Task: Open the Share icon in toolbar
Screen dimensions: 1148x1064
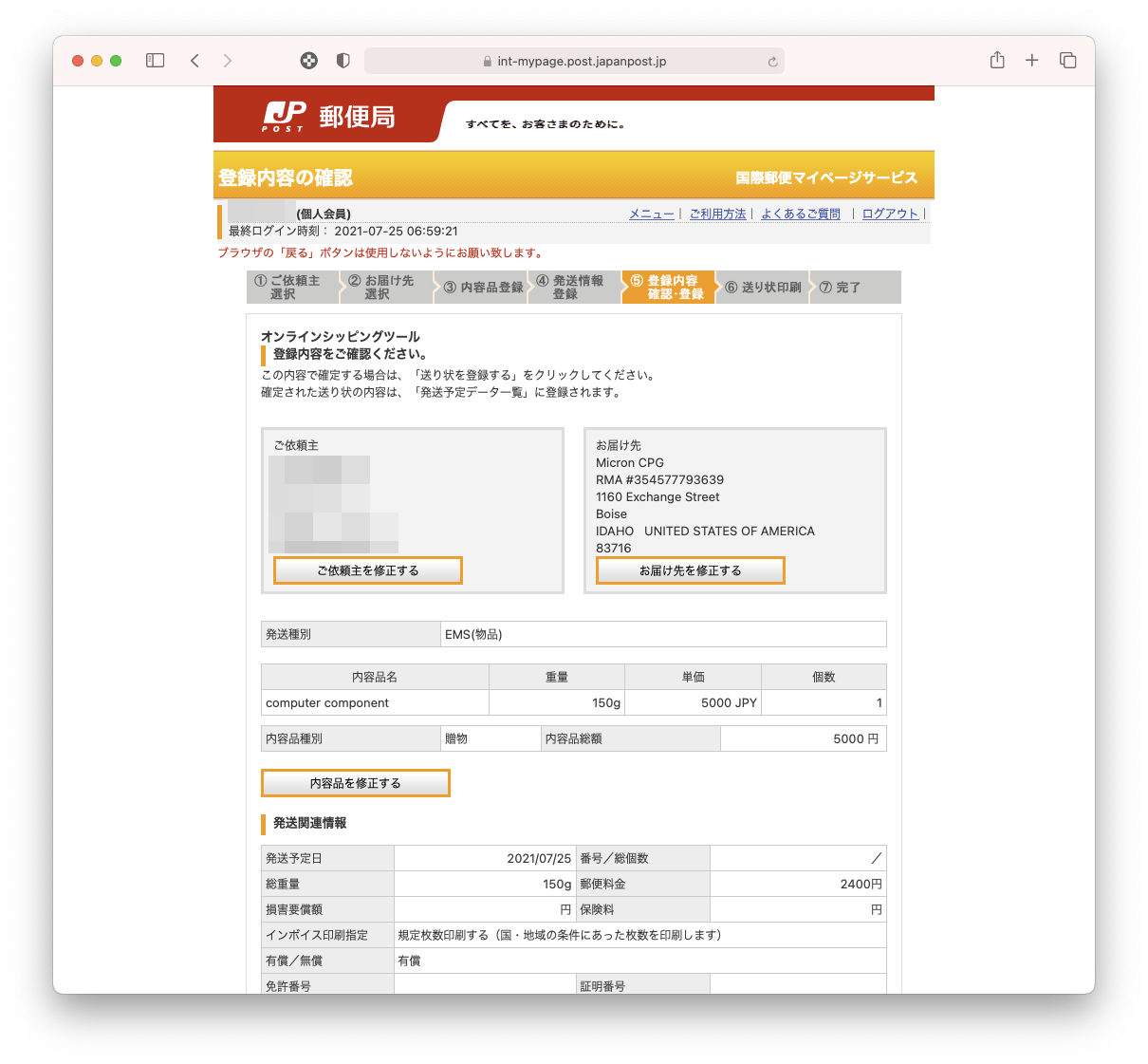Action: 997,60
